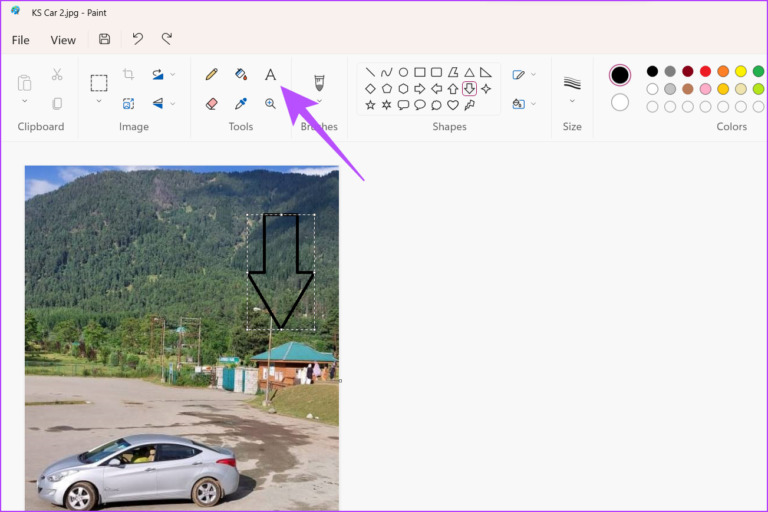Pick the Rounded rectangle shape
Image resolution: width=768 pixels, height=512 pixels.
[436, 73]
